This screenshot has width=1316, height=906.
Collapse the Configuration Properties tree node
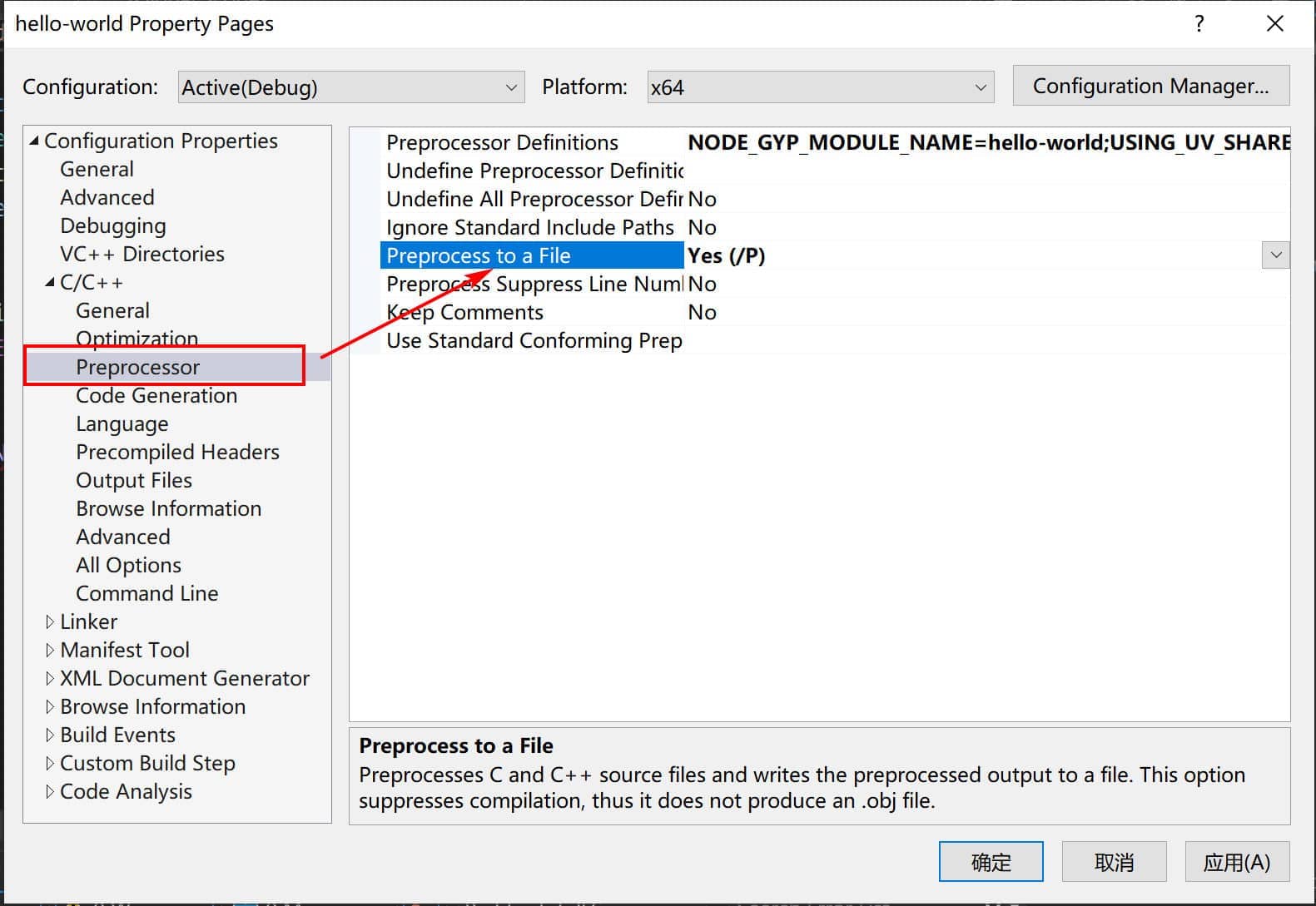(34, 141)
